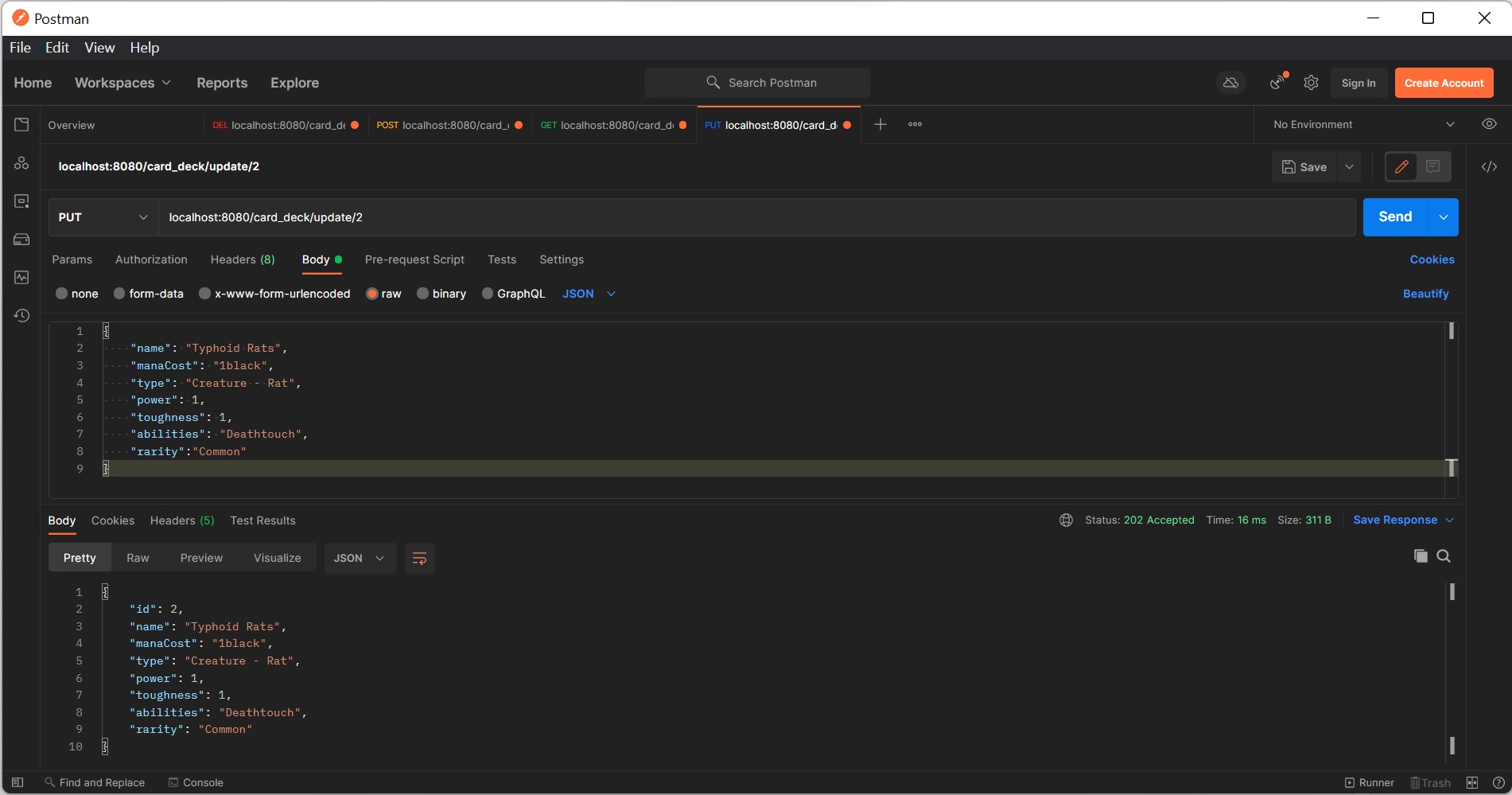Open the Collections sidebar icon

[x=21, y=125]
